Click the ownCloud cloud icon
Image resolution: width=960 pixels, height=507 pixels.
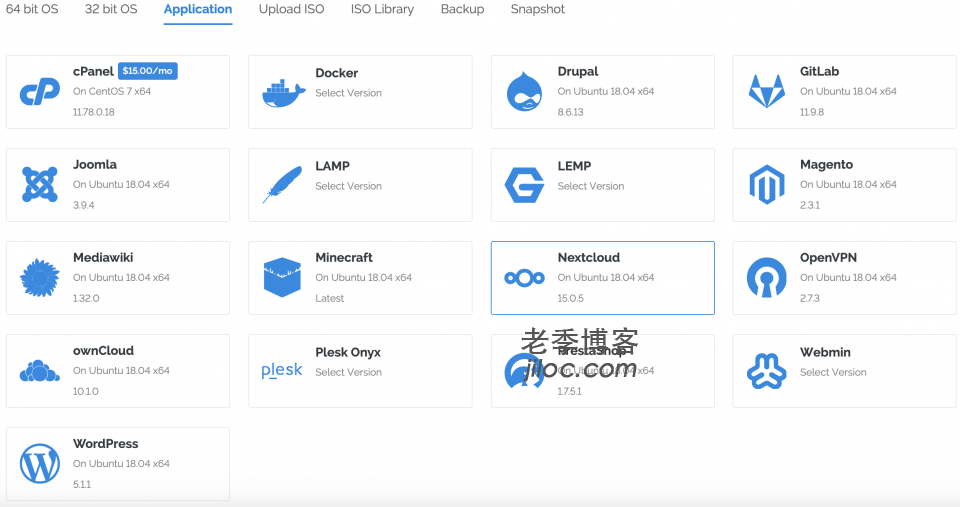(40, 371)
